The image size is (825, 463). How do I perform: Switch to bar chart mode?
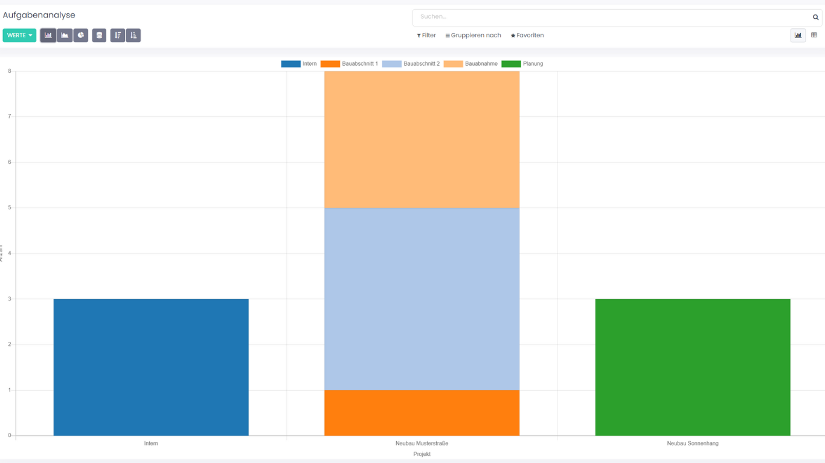(x=48, y=35)
